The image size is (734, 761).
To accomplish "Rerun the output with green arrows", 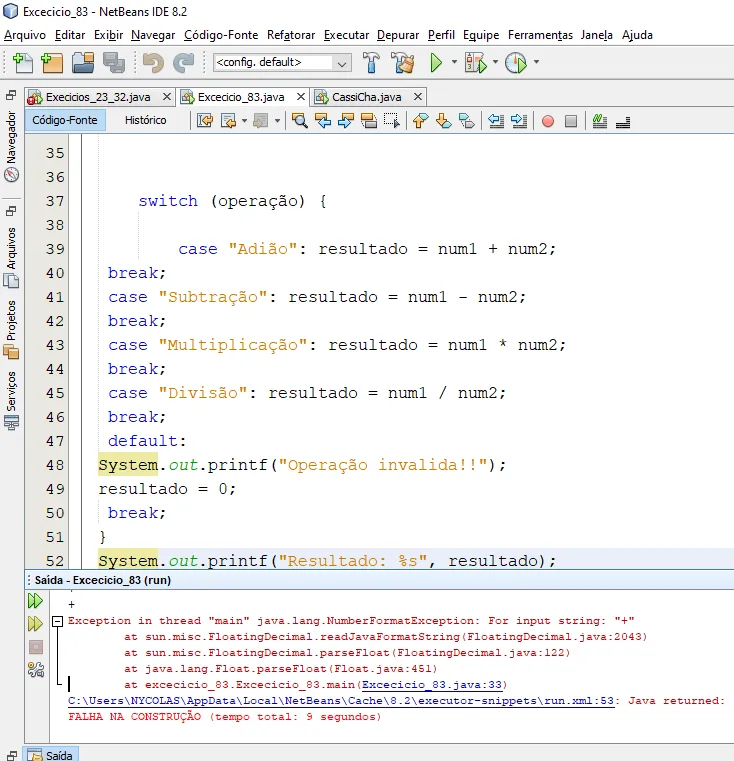I will (35, 601).
